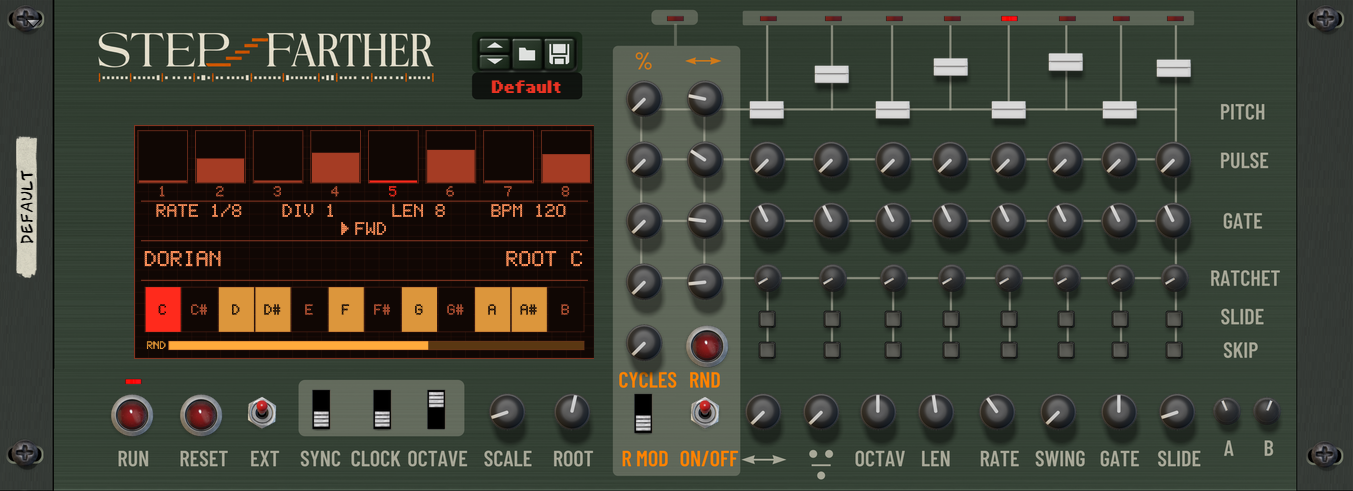Image resolution: width=1353 pixels, height=491 pixels.
Task: Select the next patch with the down arrow
Action: (494, 60)
